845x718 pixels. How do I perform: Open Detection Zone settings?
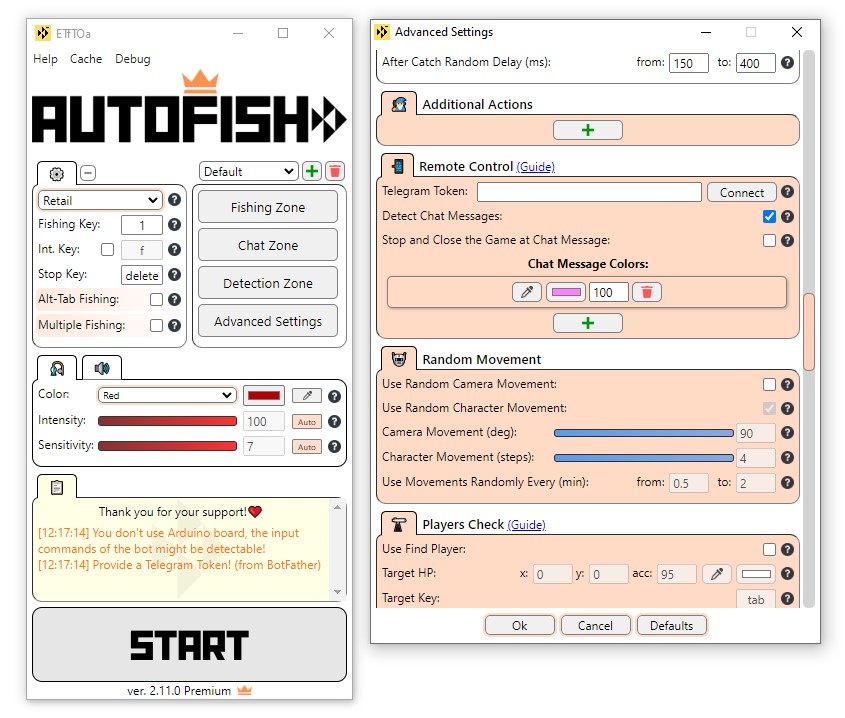coord(268,283)
